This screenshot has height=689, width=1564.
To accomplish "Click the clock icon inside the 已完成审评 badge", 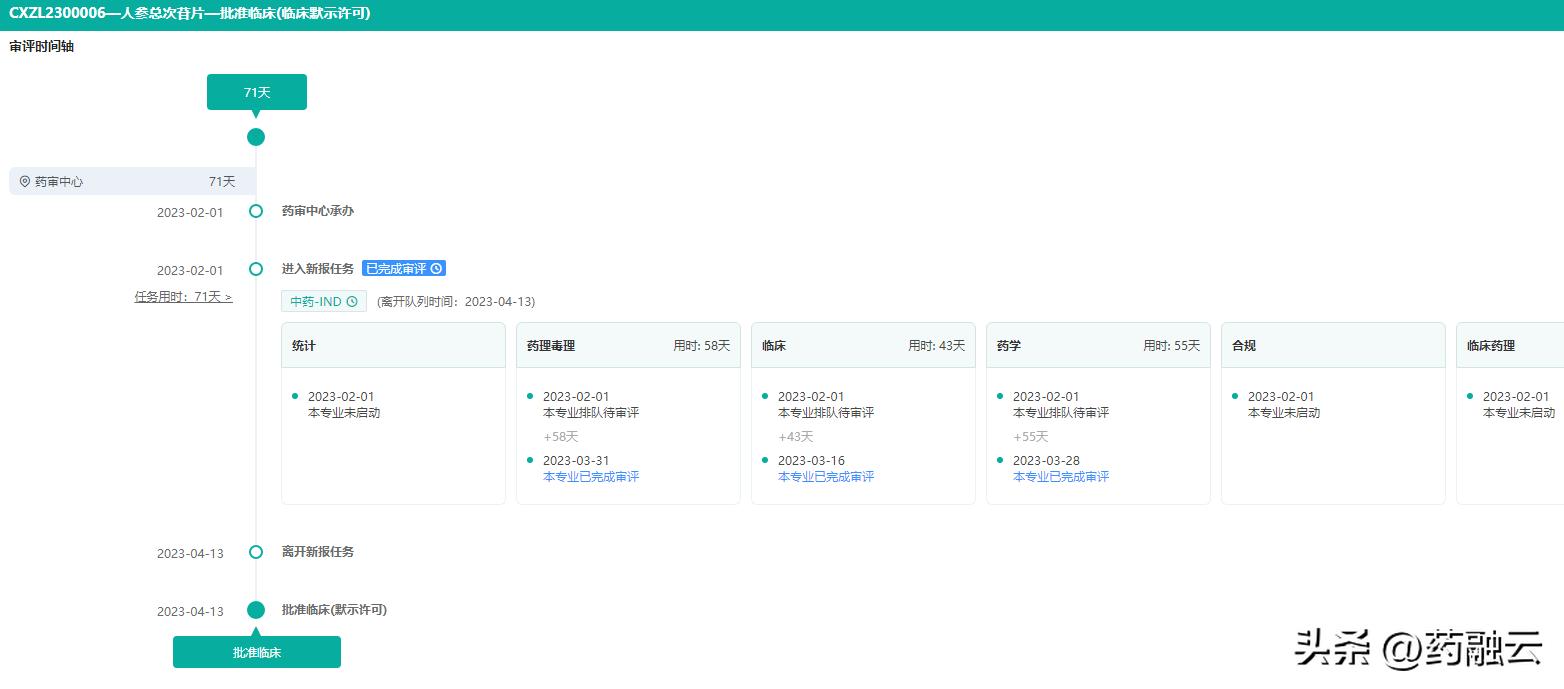I will coord(435,267).
